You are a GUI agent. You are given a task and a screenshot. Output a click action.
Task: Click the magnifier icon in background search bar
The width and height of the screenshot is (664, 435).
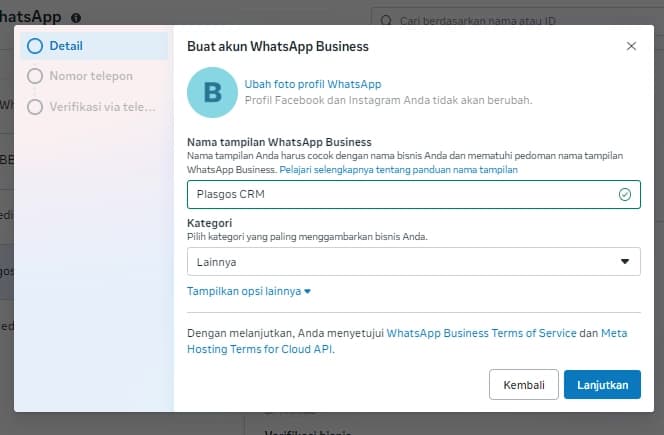point(386,20)
